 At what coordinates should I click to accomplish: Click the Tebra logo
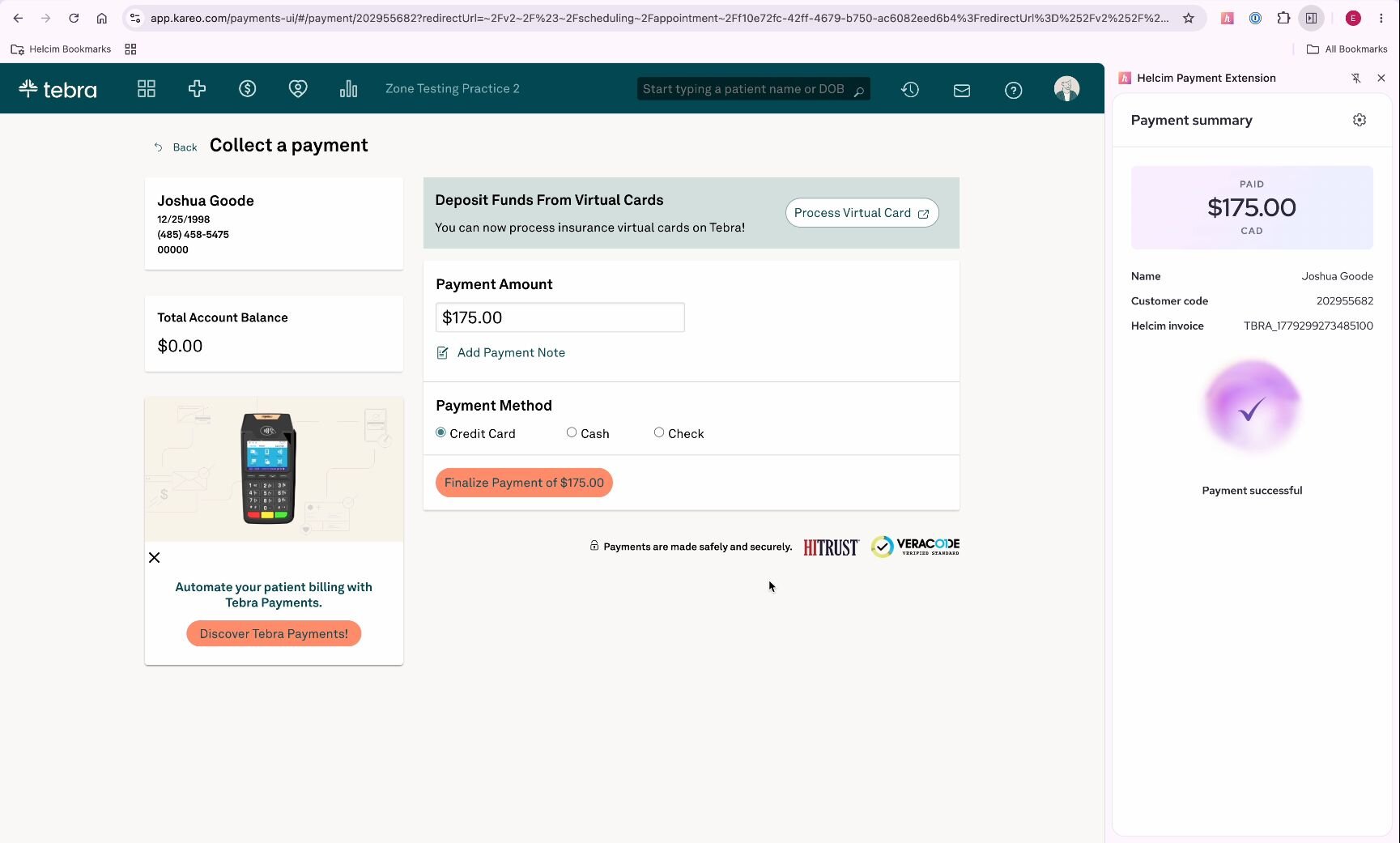(57, 89)
